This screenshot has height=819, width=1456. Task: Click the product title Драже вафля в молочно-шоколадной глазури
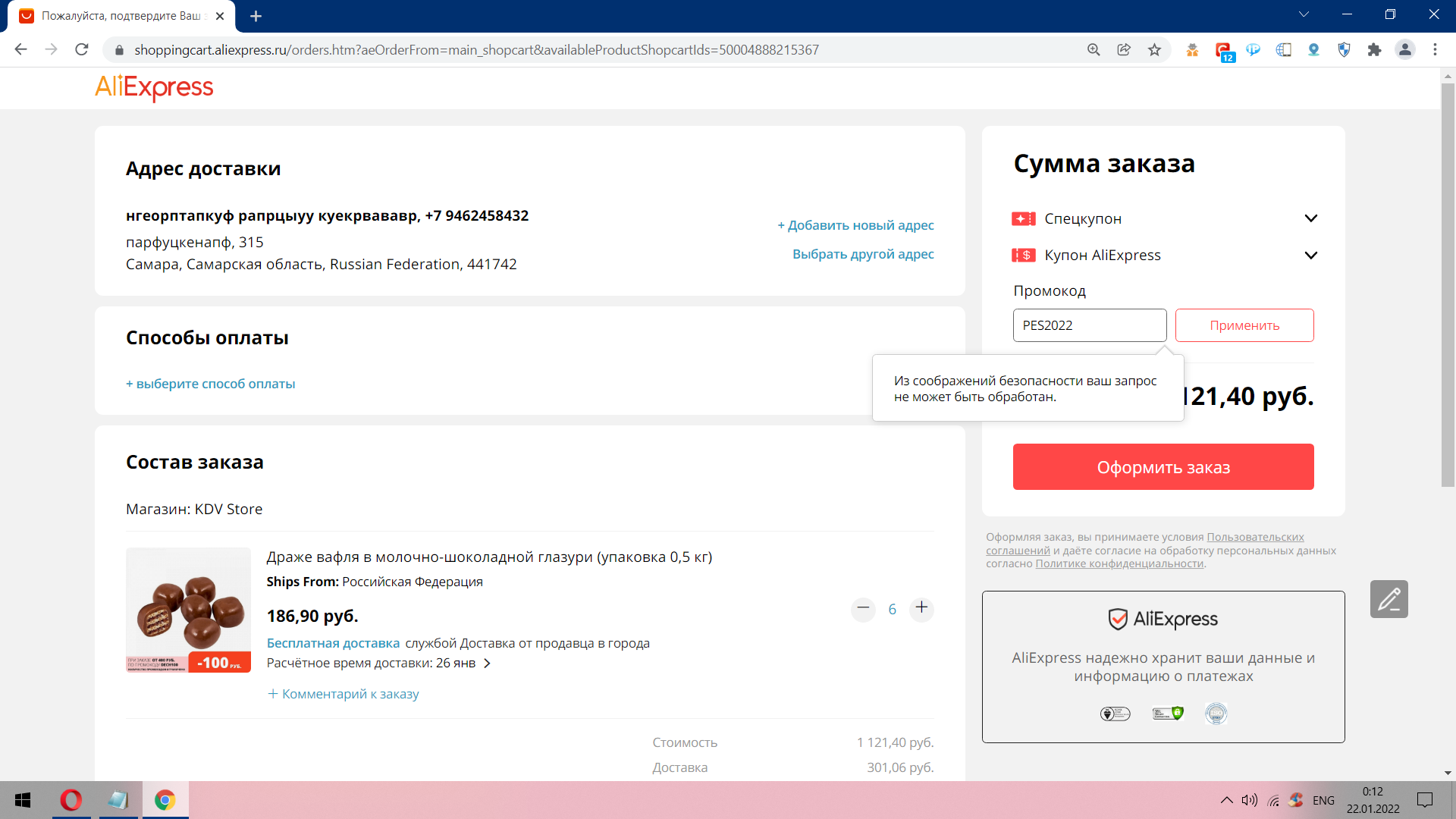tap(489, 557)
